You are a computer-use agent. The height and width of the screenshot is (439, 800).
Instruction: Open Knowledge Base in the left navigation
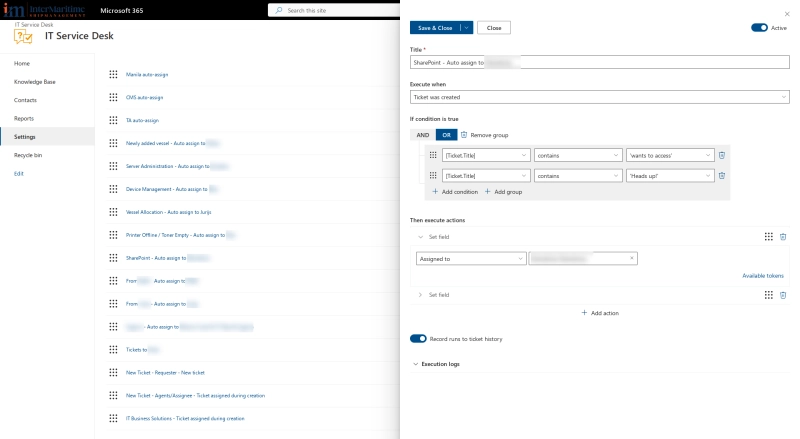[x=35, y=82]
